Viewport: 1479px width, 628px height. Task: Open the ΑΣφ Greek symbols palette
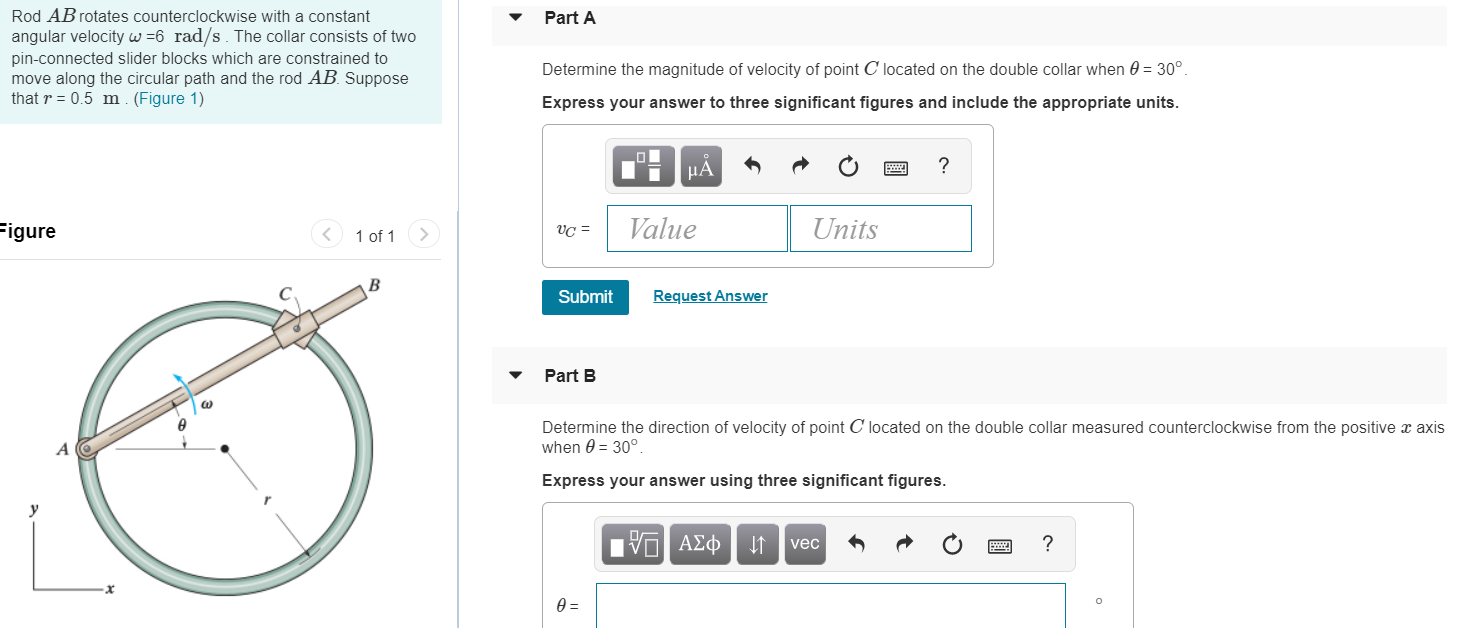pos(699,543)
